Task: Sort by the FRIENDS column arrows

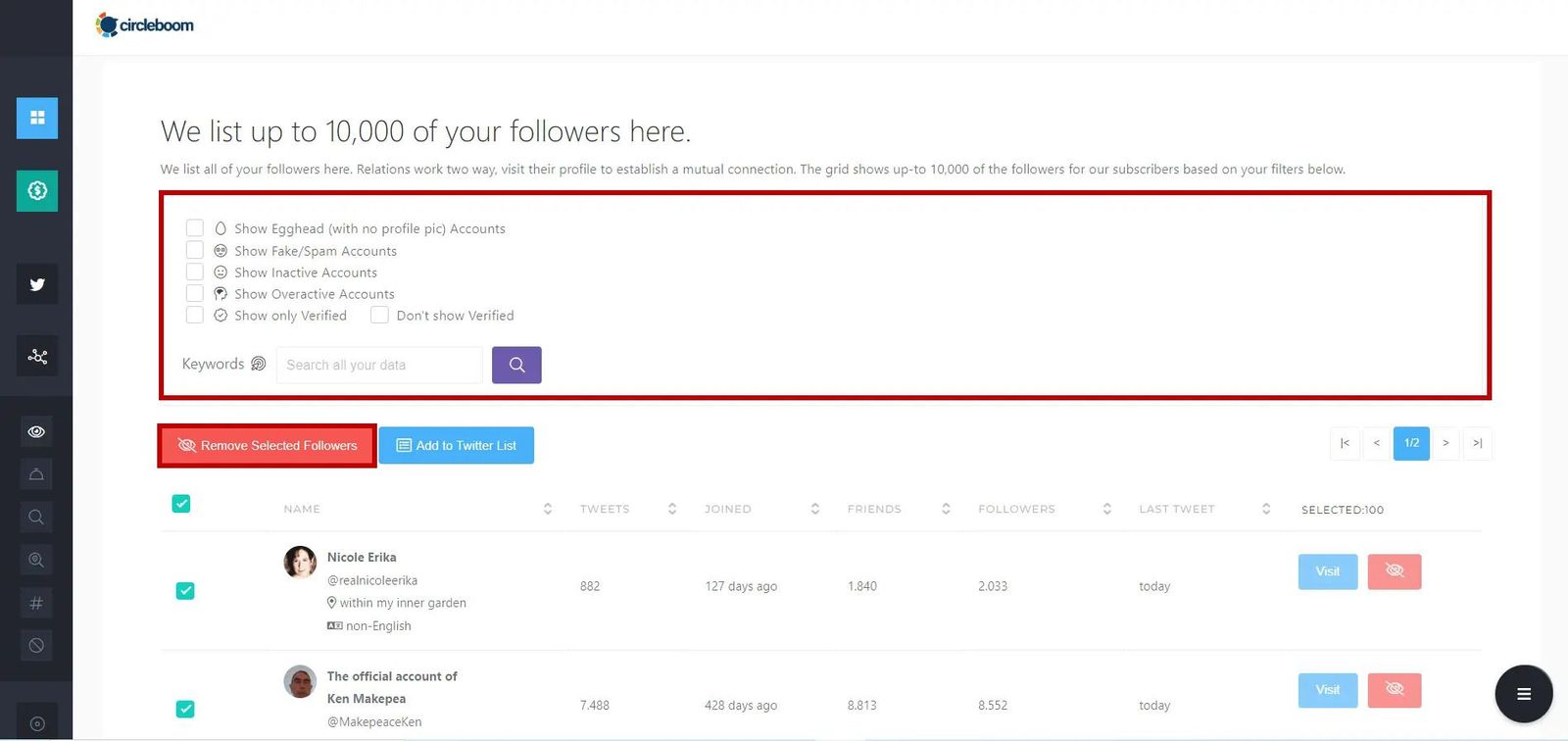Action: 946,509
